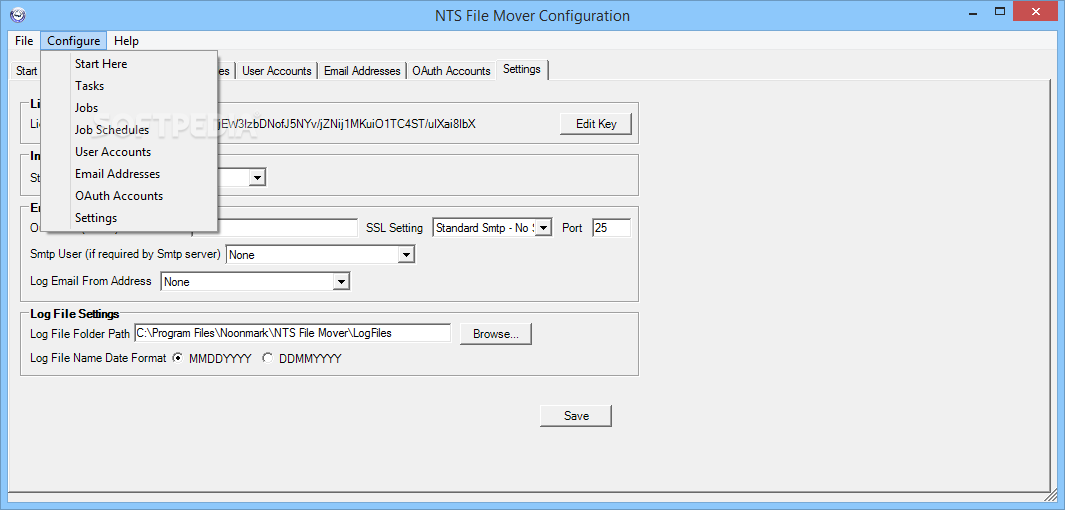Open the Log Email From Address dropdown
1065x510 pixels.
coord(341,281)
